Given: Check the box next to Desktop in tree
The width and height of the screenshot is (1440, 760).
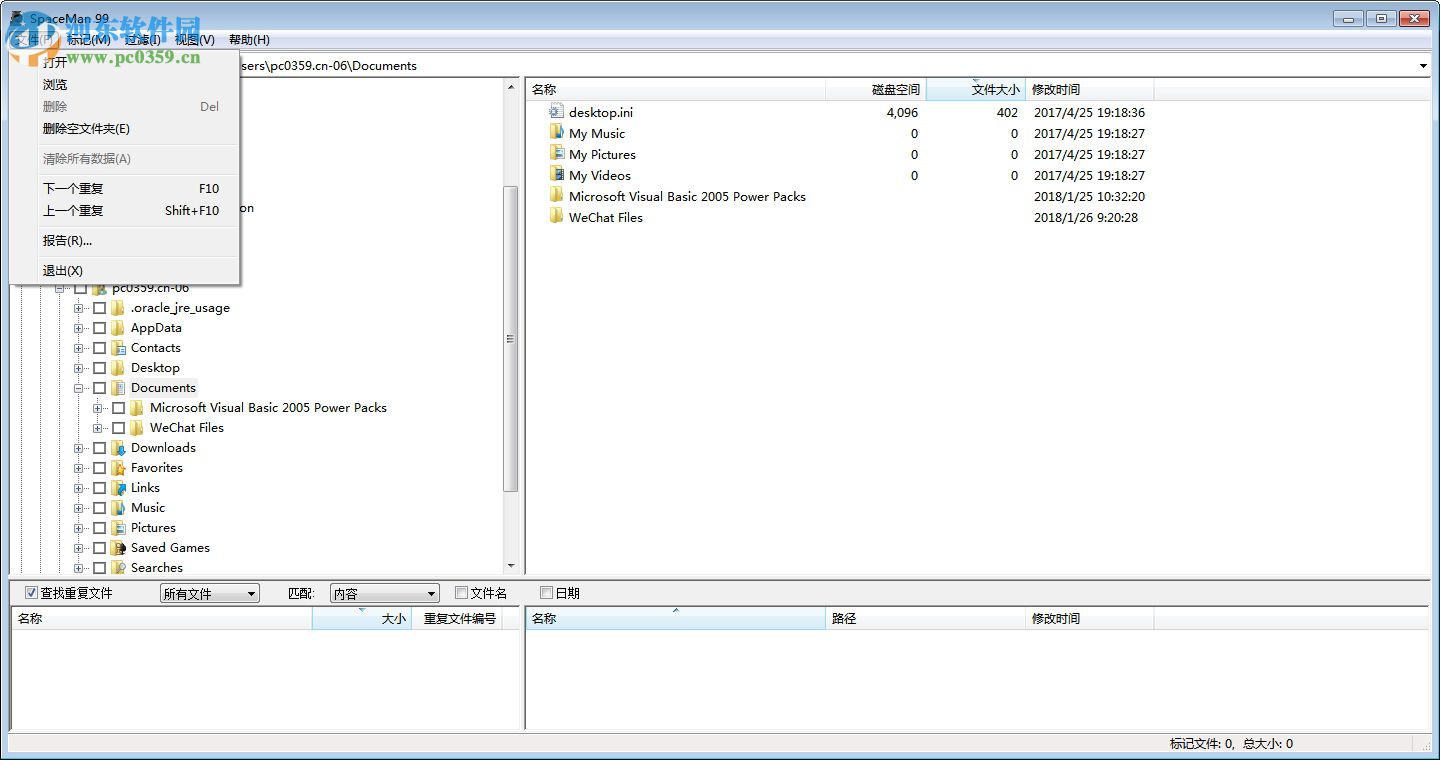Looking at the screenshot, I should pos(99,368).
